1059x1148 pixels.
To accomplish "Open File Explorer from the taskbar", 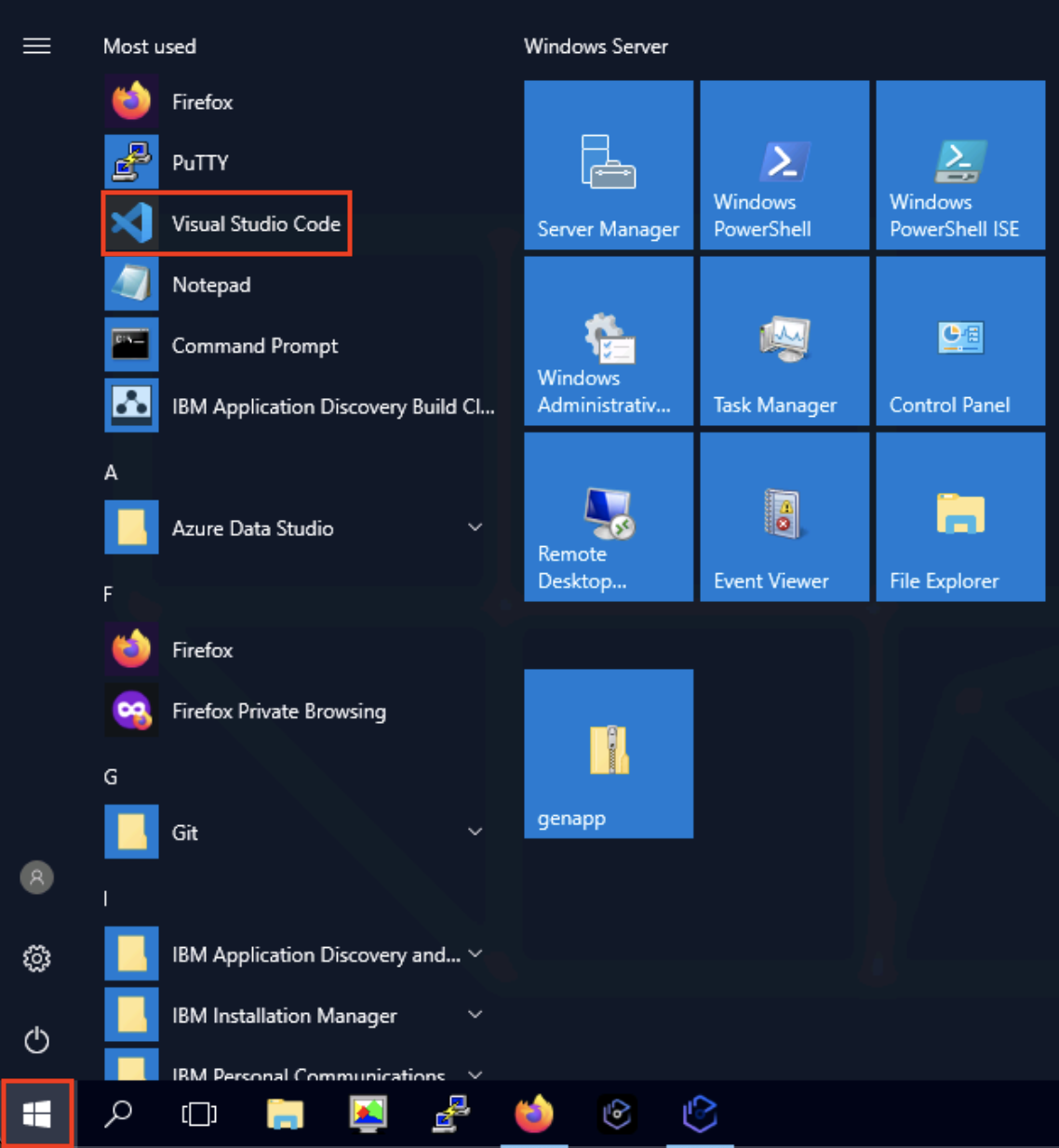I will click(285, 1114).
